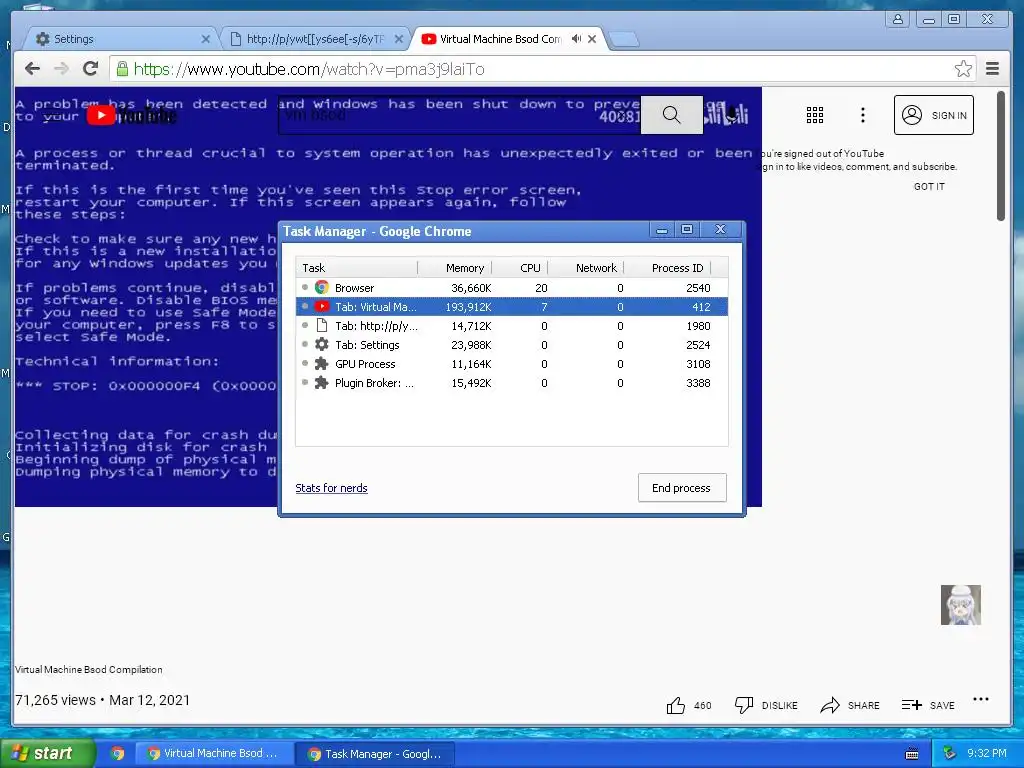Like the video with thumbs up
Viewport: 1024px width, 768px height.
click(675, 705)
